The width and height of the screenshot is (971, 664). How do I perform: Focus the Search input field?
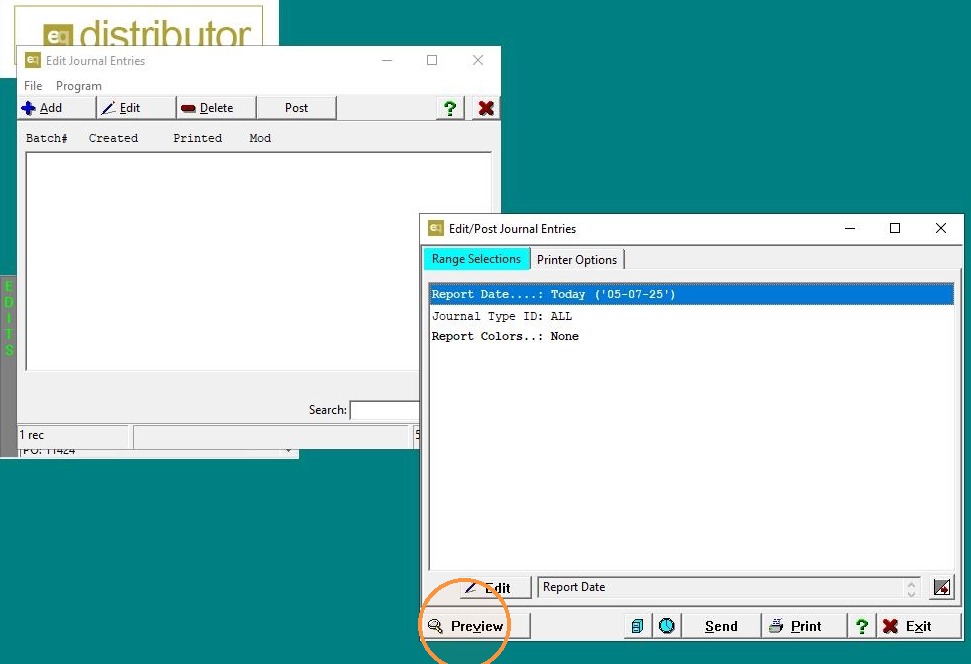385,410
